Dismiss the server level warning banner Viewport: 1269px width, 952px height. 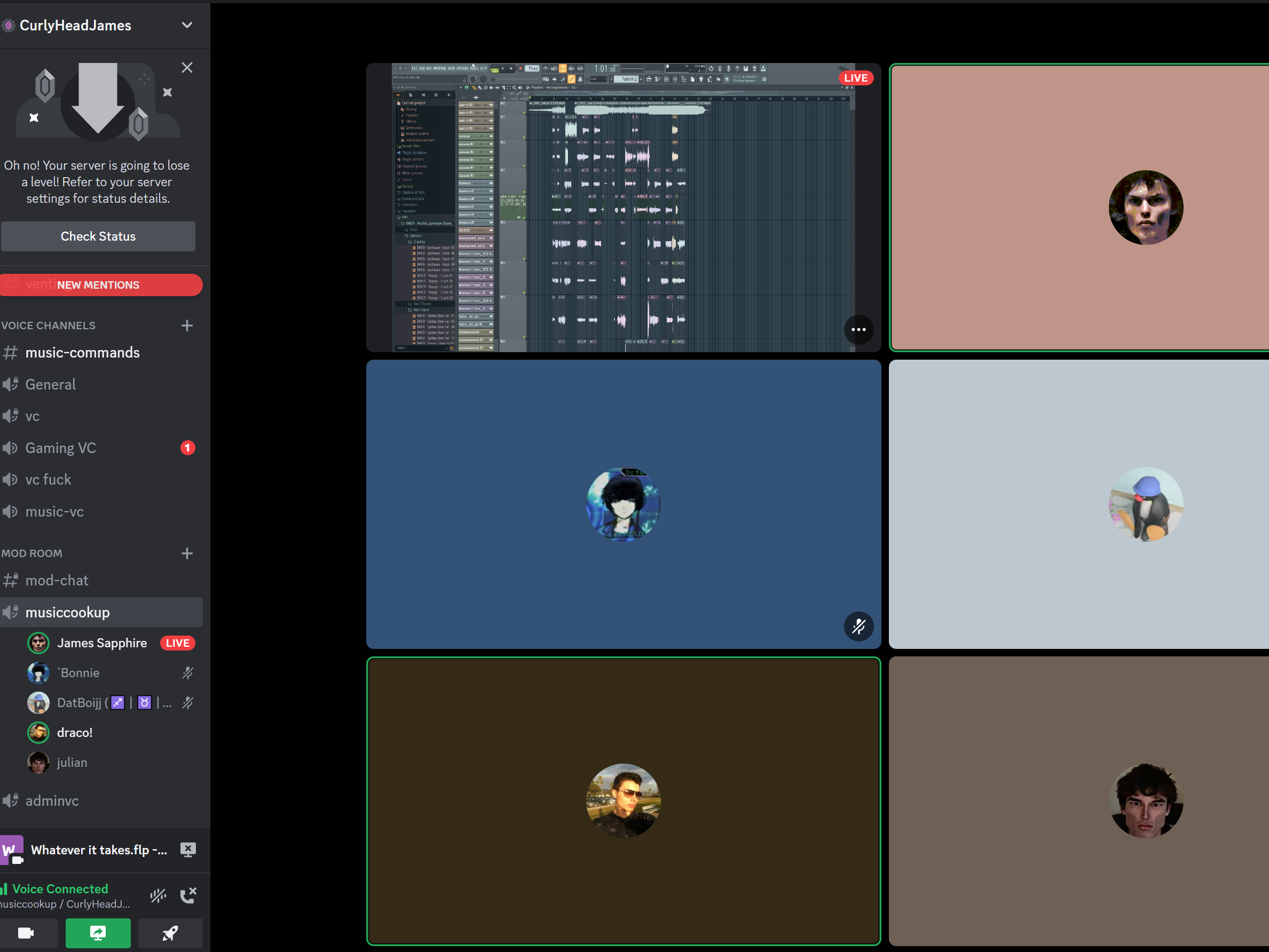coord(187,68)
